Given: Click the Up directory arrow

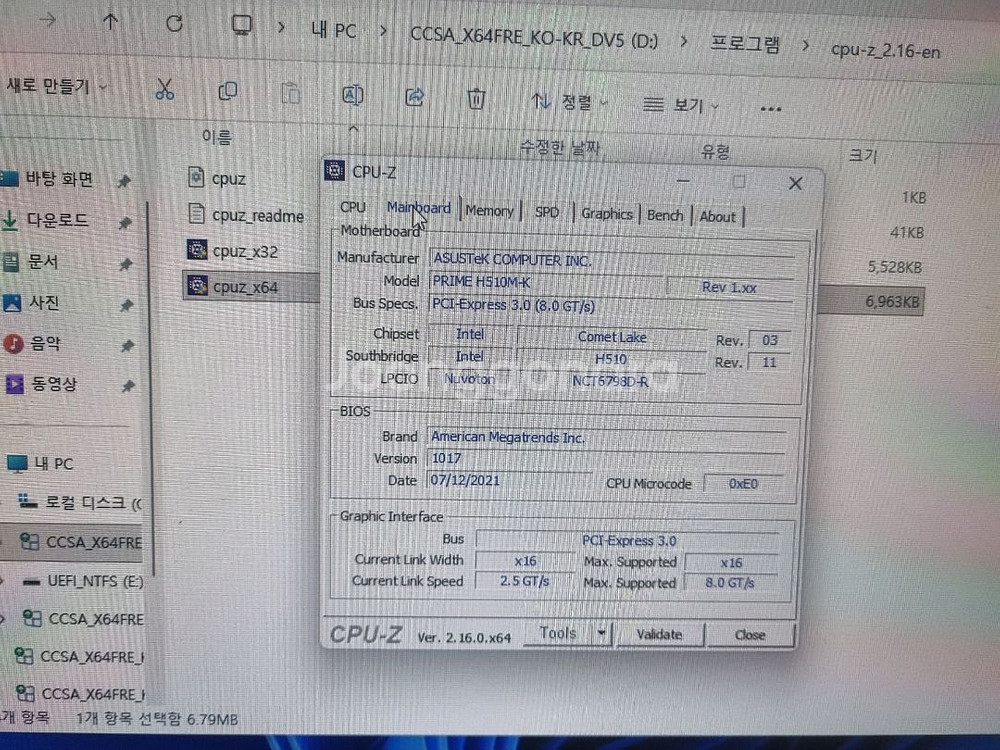Looking at the screenshot, I should pyautogui.click(x=110, y=21).
